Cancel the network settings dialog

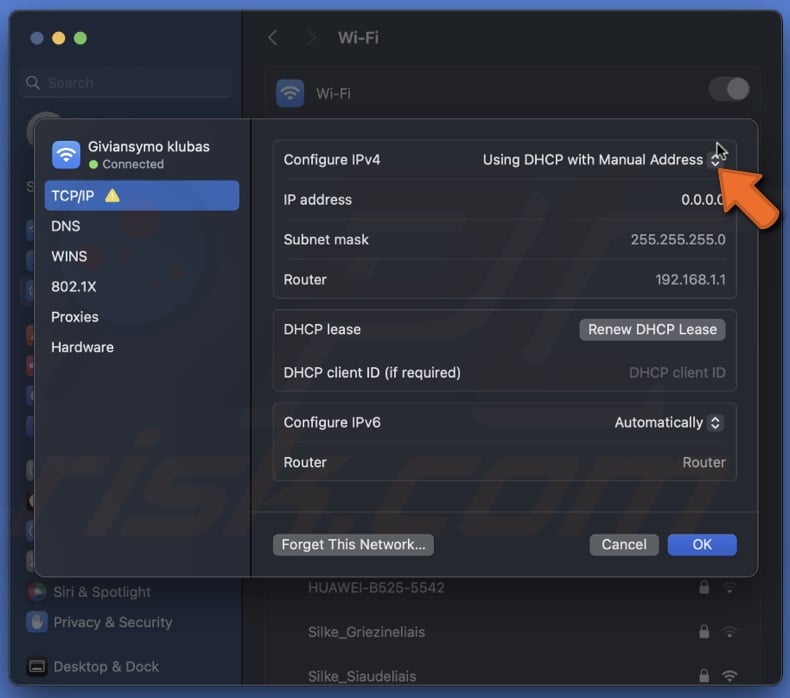(x=624, y=544)
